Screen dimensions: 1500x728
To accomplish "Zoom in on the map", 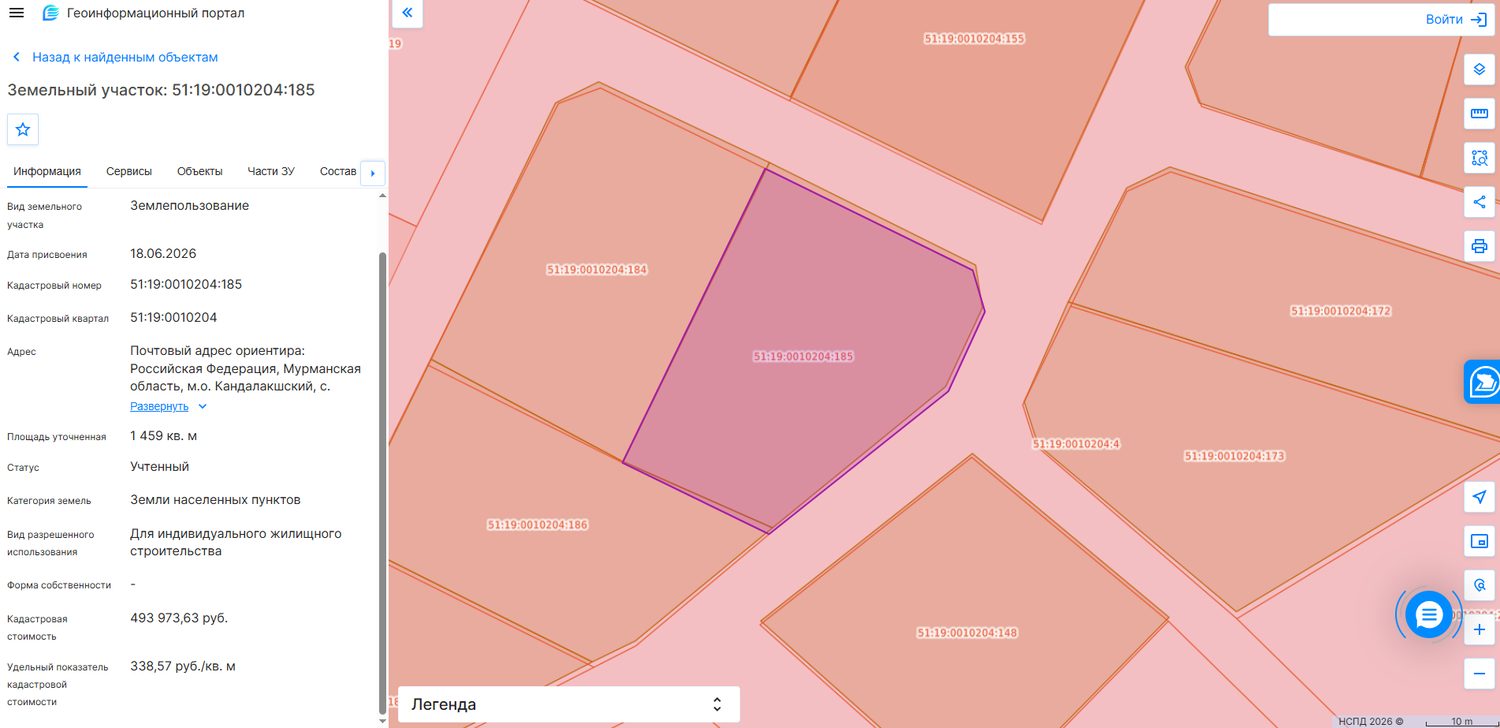I will [x=1479, y=630].
